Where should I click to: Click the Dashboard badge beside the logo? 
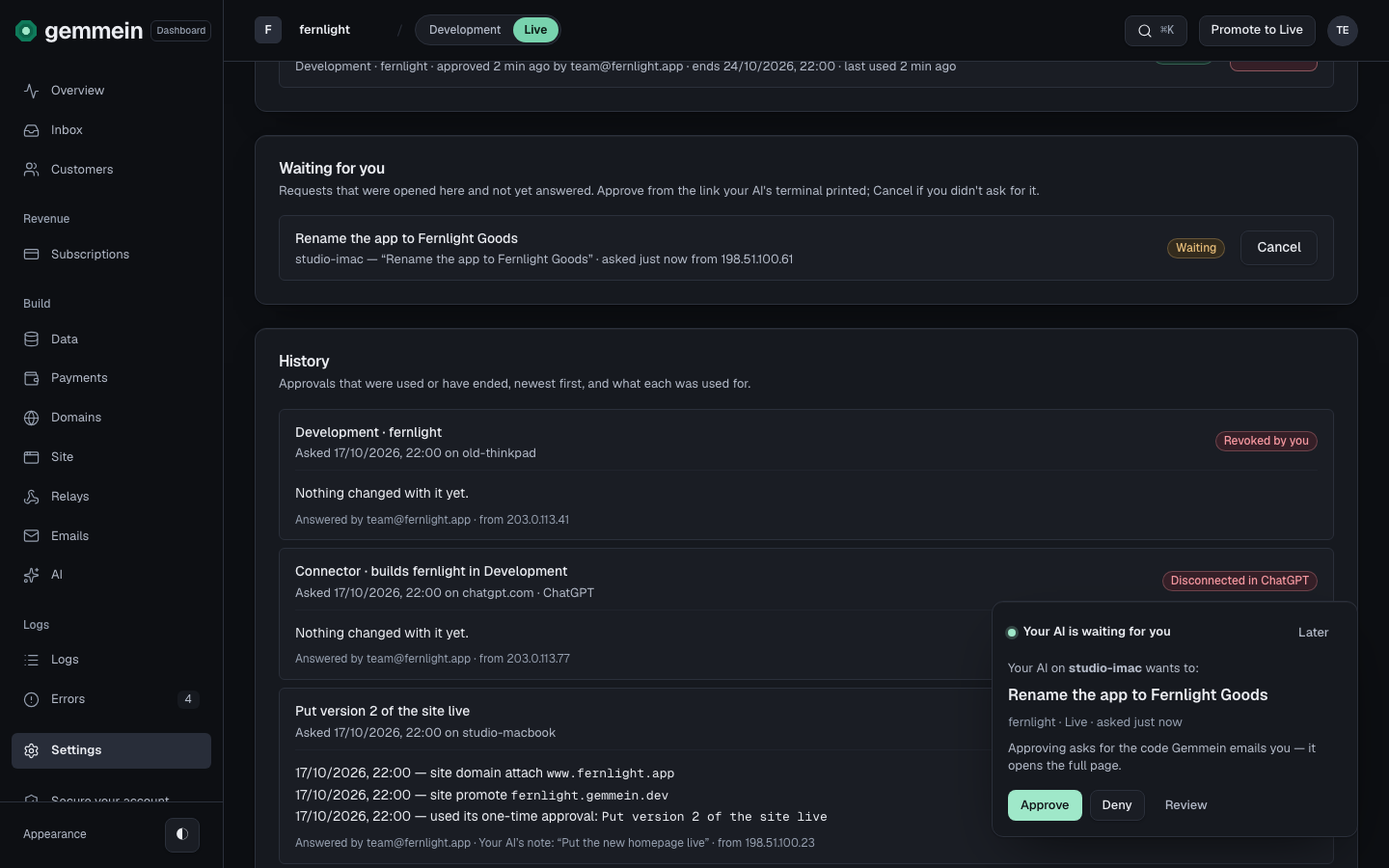pos(181,31)
